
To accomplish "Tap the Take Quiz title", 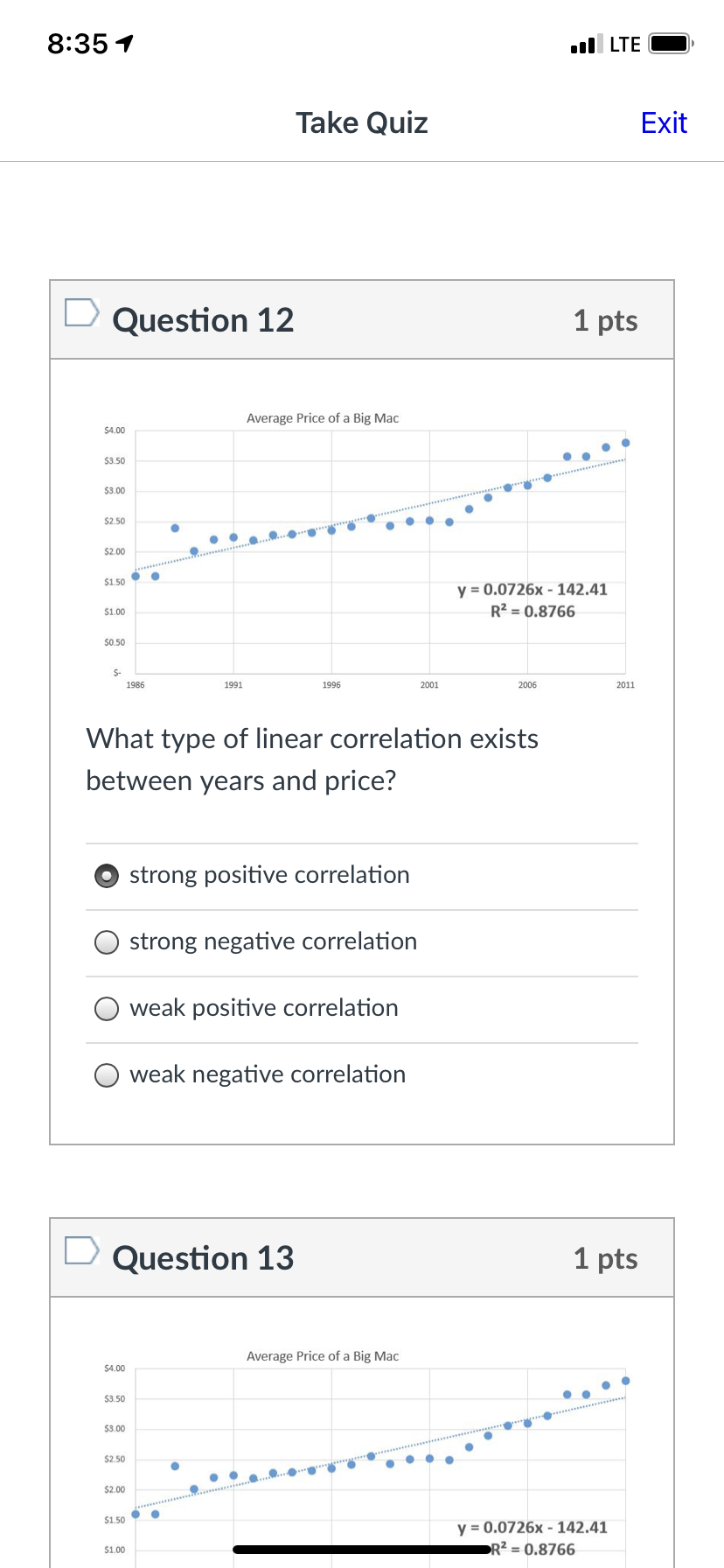I will point(361,123).
